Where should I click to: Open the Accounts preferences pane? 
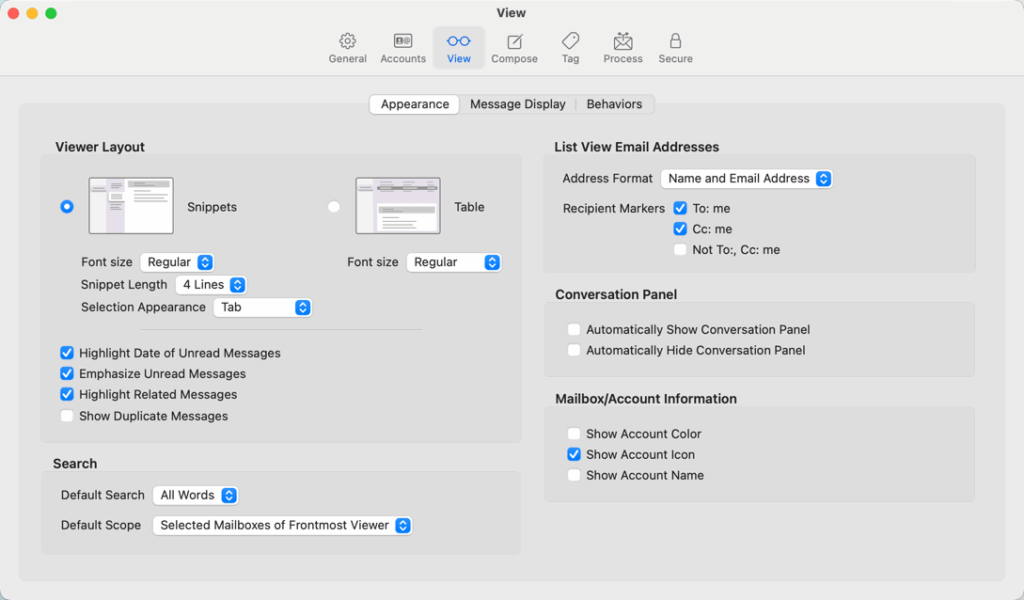[x=403, y=48]
